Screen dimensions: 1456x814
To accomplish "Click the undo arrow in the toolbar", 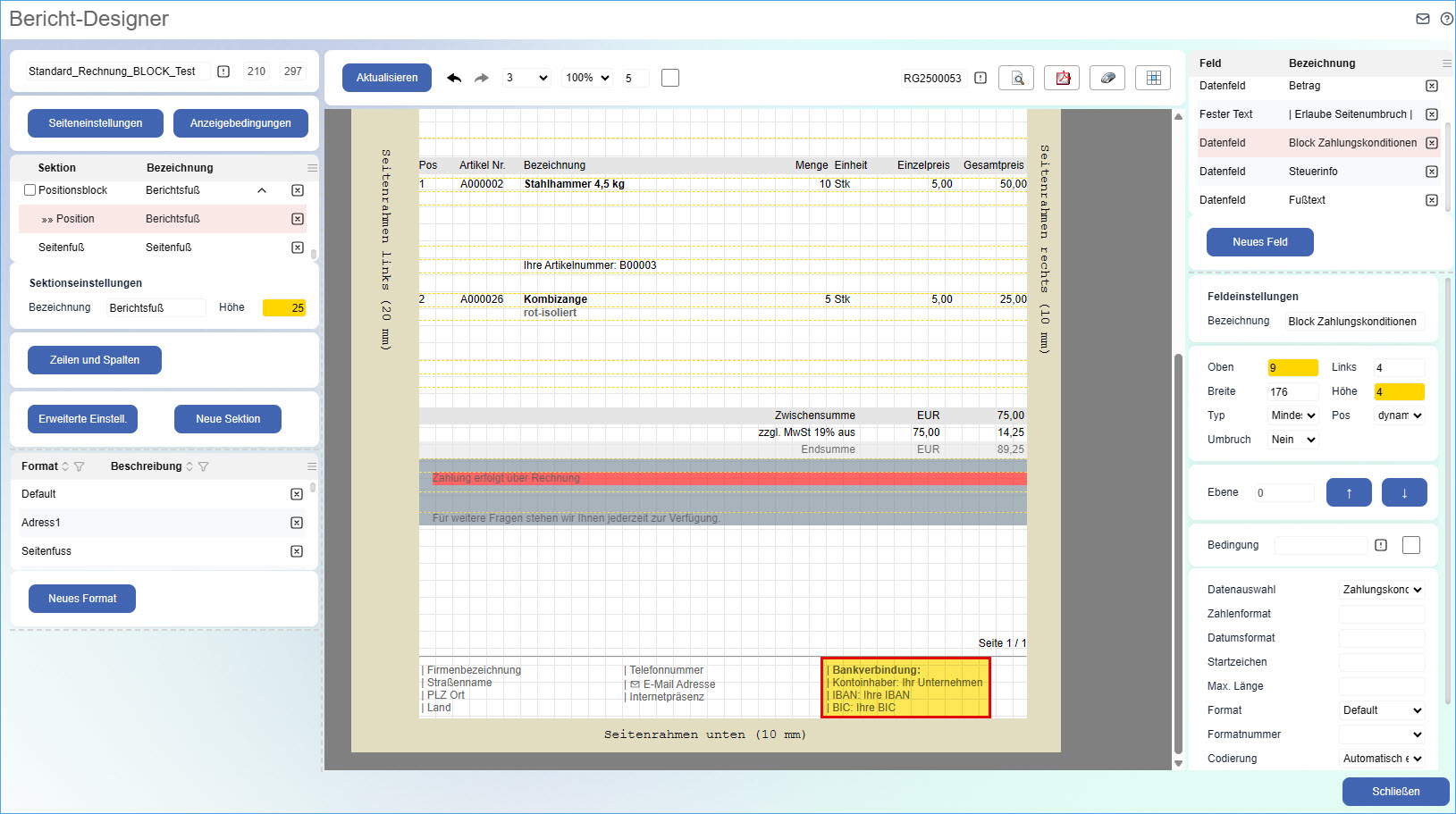I will click(454, 78).
